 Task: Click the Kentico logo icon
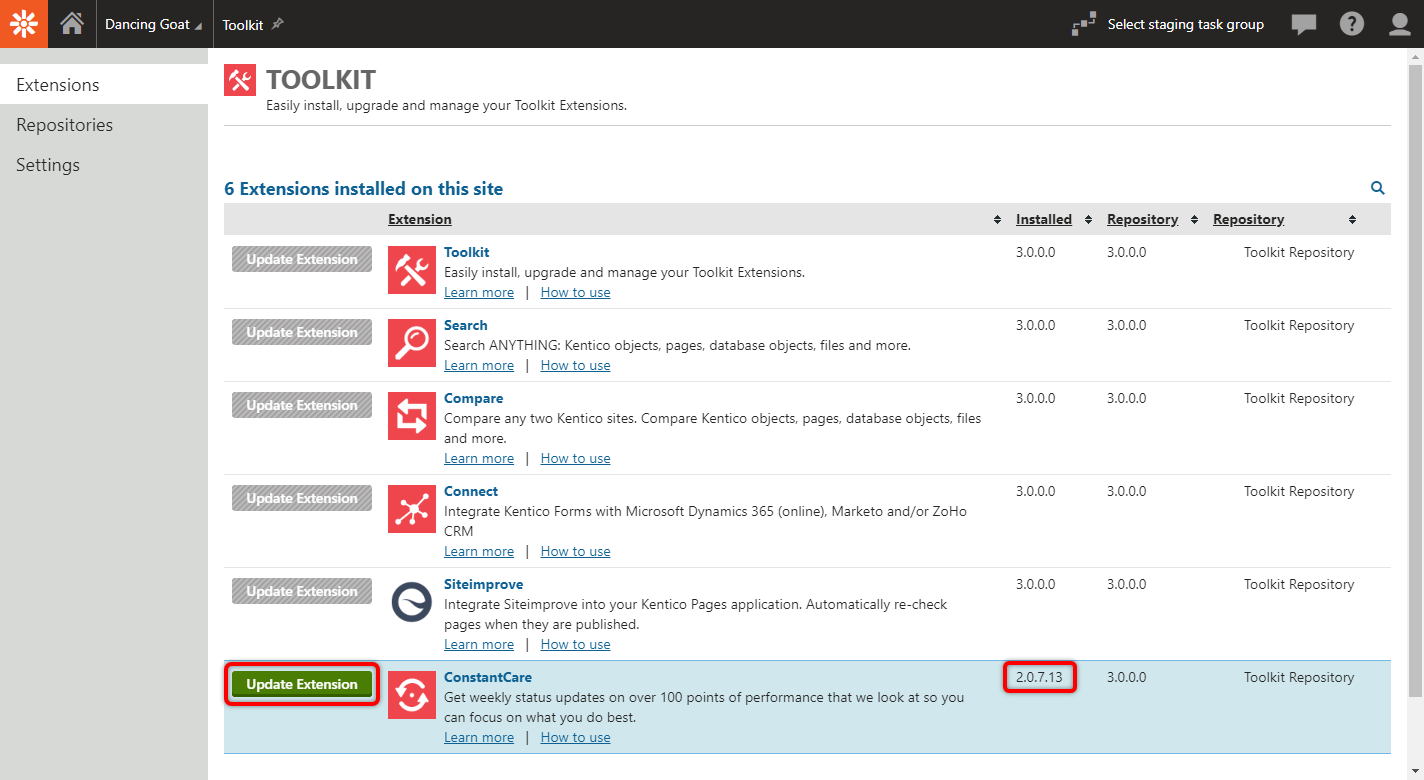point(24,24)
